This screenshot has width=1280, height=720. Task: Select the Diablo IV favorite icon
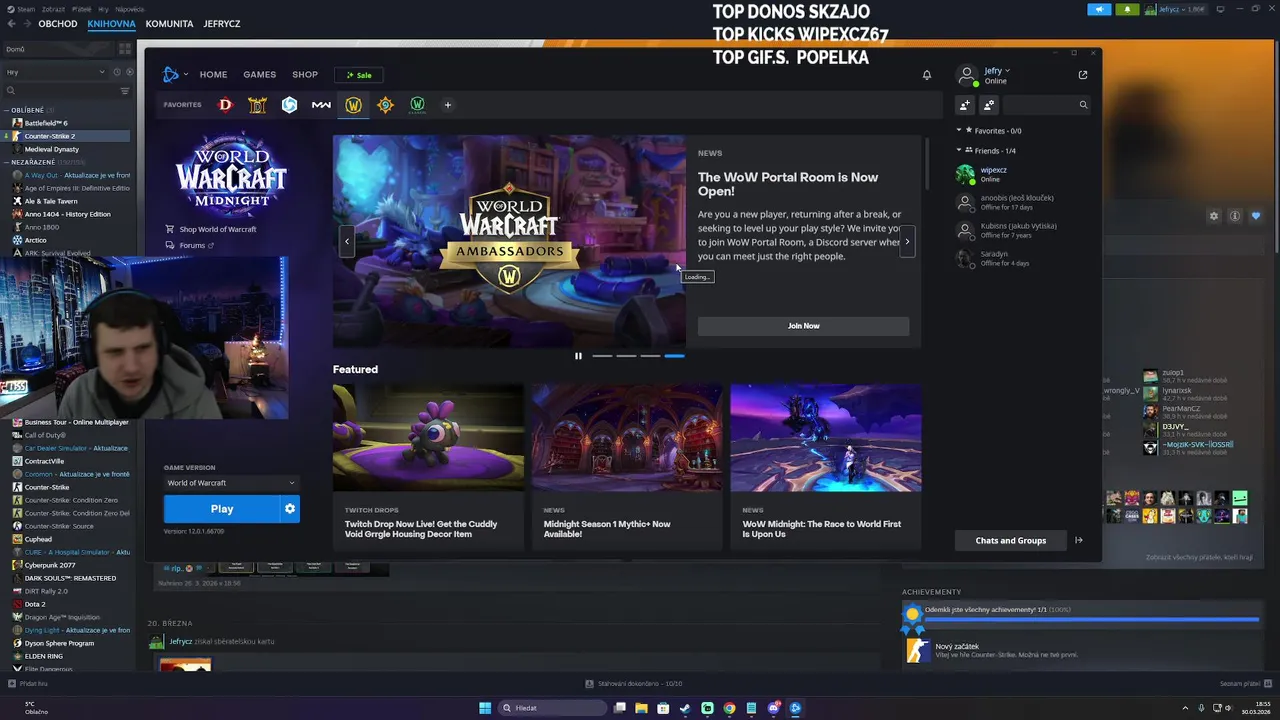pos(225,105)
